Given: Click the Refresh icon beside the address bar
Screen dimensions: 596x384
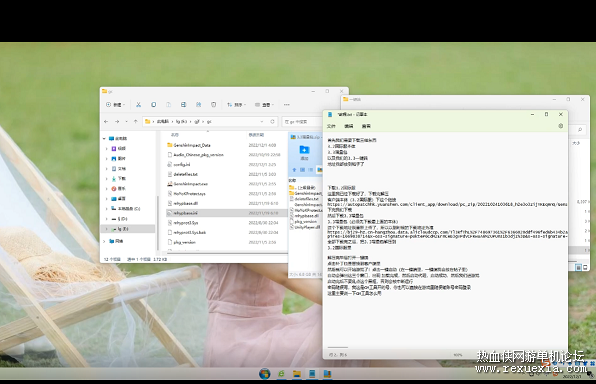Looking at the screenshot, I should coord(272,122).
